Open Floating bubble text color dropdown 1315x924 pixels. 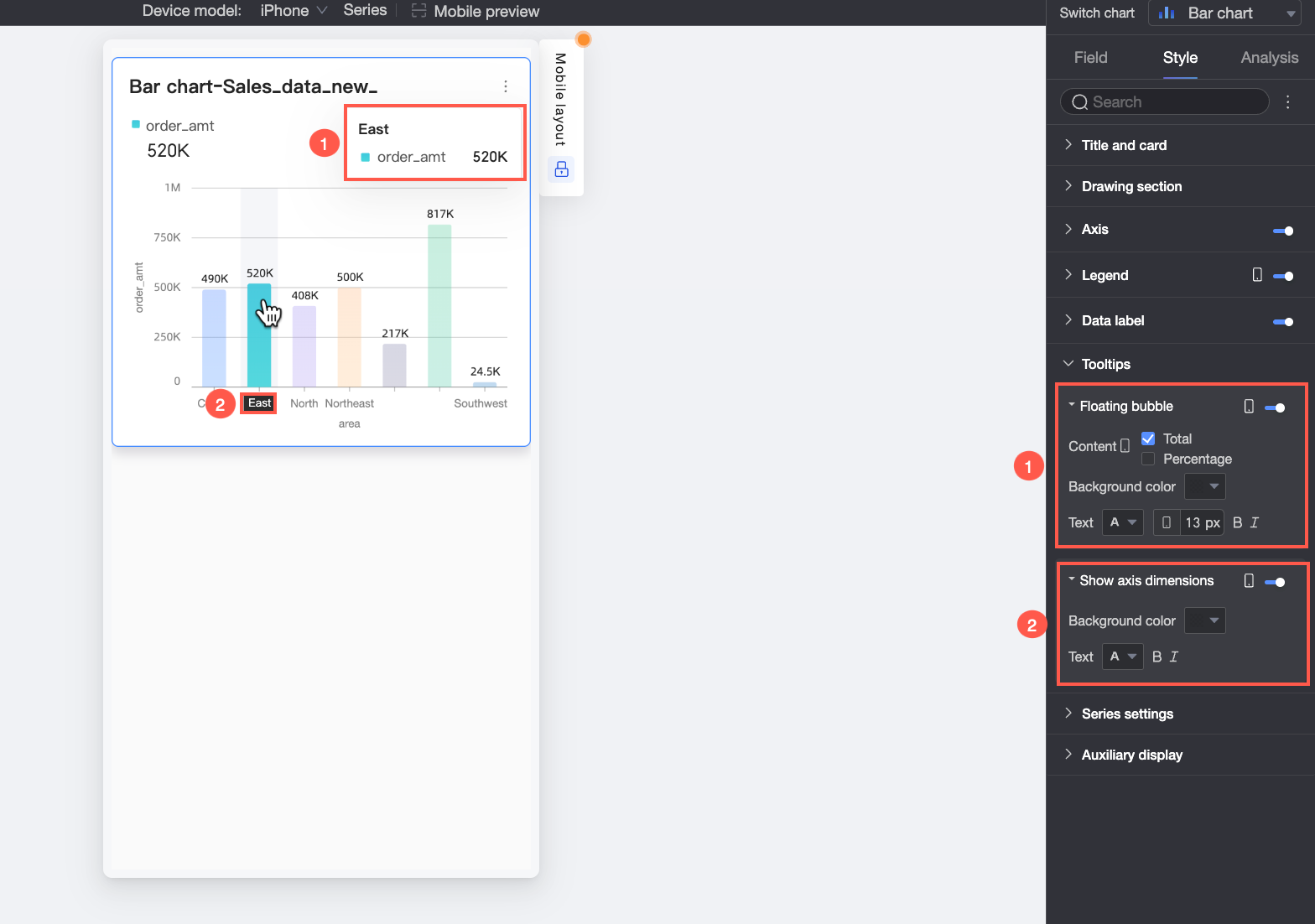pos(1122,522)
